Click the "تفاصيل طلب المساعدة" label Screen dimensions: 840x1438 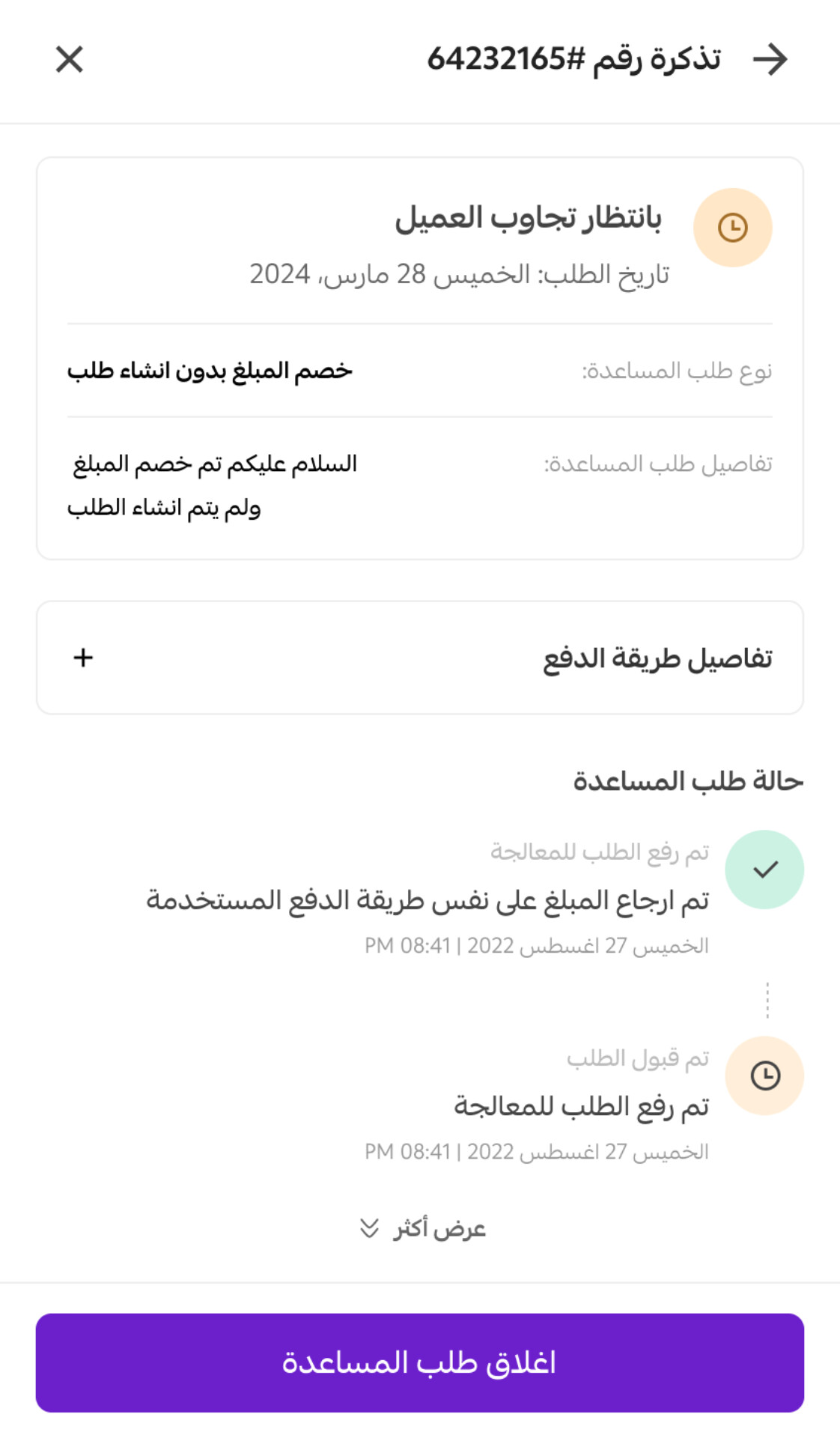click(658, 464)
